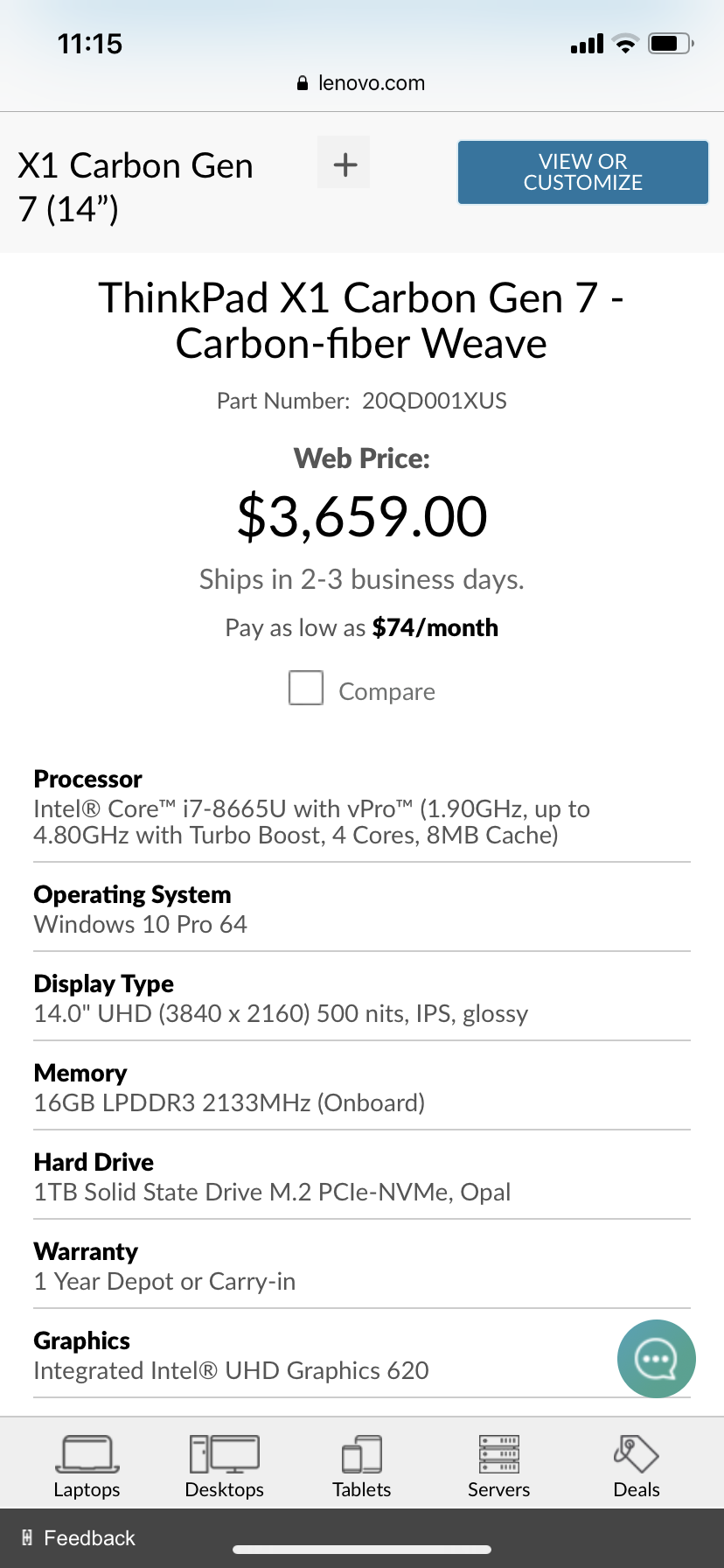Tap the ThinkPad X1 Carbon product title

click(361, 320)
